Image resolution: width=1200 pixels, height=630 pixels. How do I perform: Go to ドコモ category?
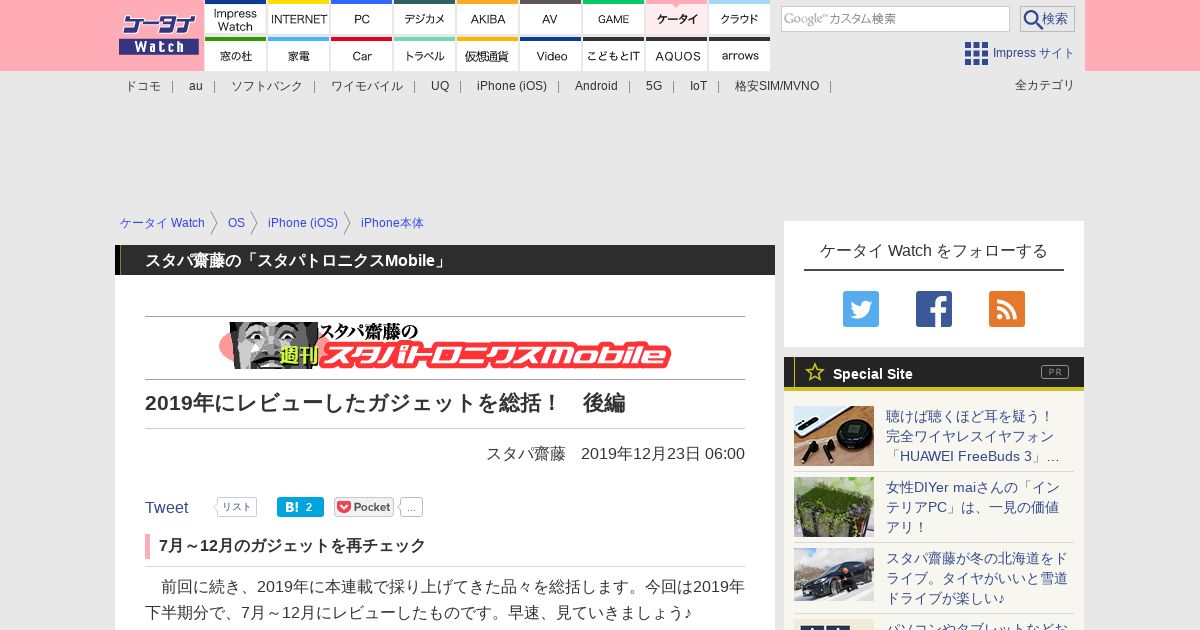click(x=143, y=86)
